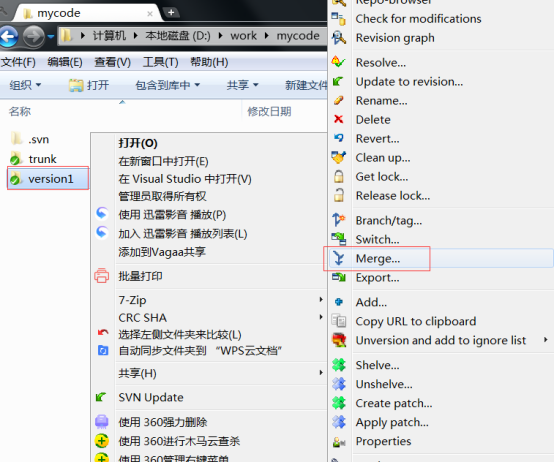Open the 工具(T) menu
This screenshot has height=463, width=554.
click(x=160, y=62)
